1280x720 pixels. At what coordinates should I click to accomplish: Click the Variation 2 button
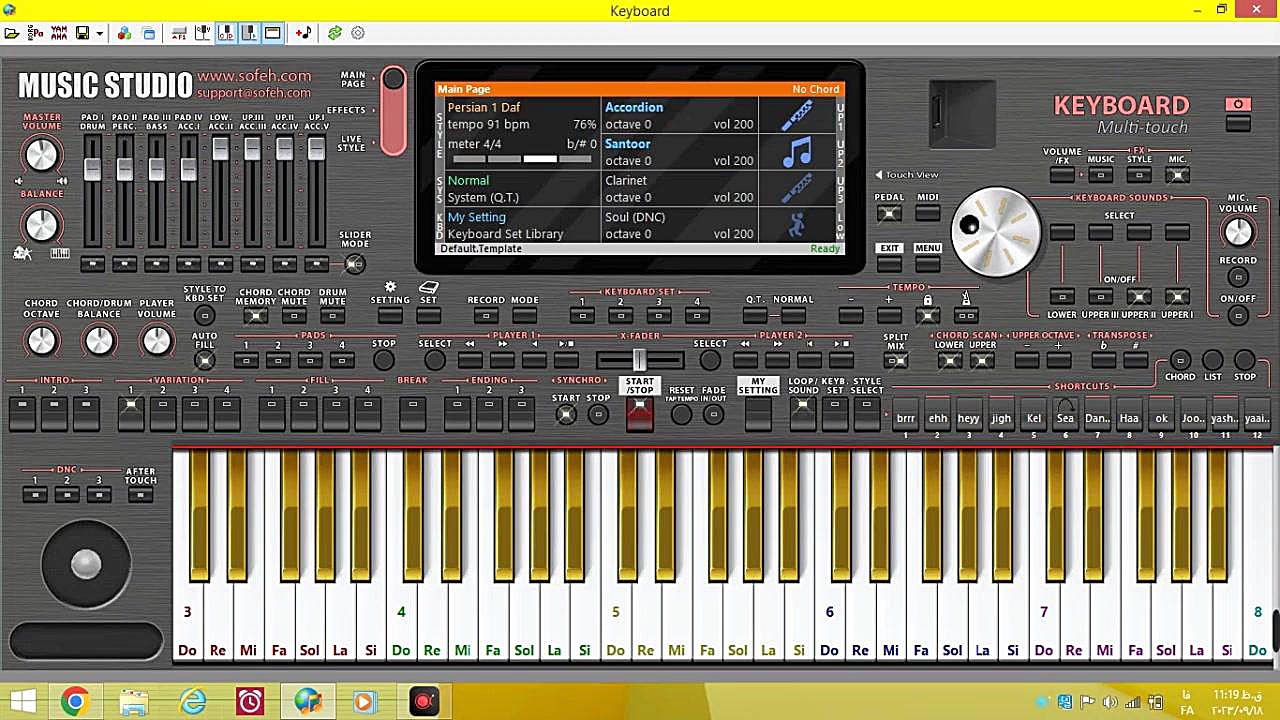[x=163, y=413]
